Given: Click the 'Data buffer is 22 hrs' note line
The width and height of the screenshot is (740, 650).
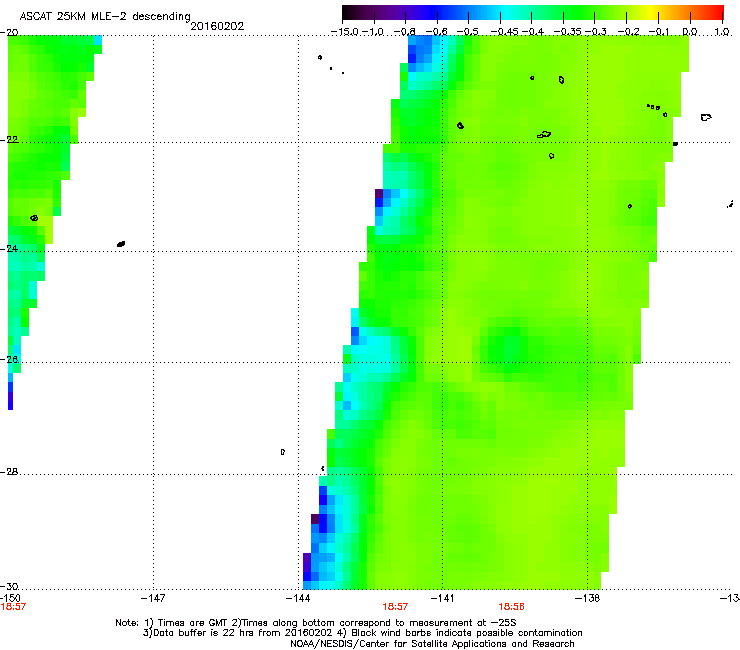Looking at the screenshot, I should coord(362,633).
